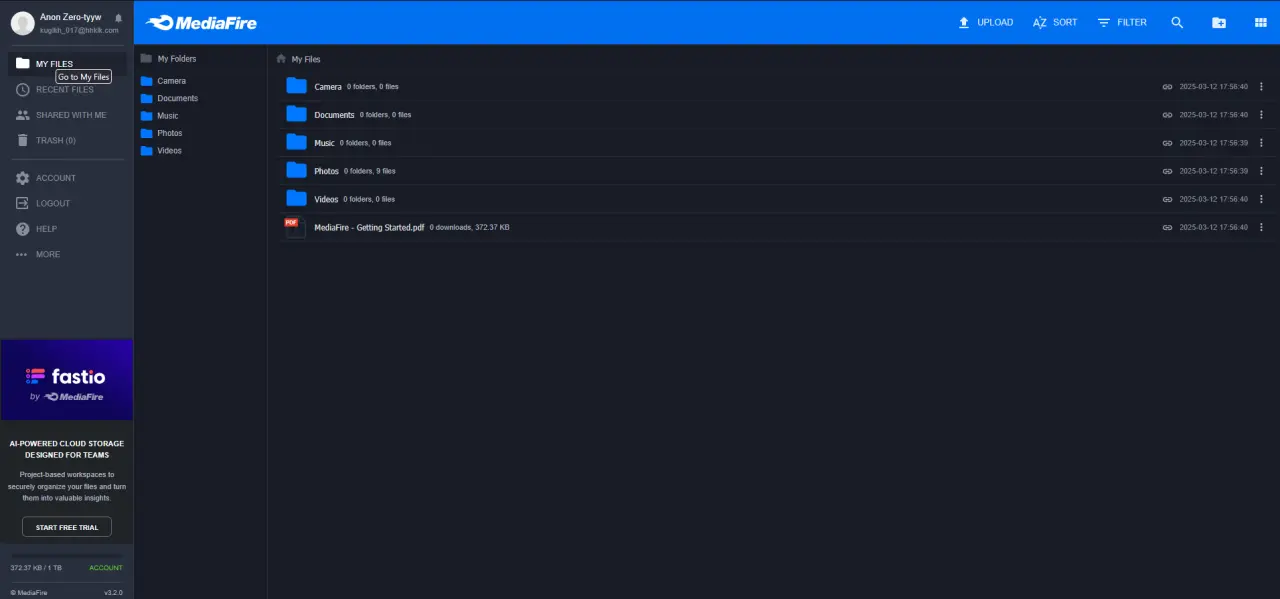Open the Camera folder name in the list
The image size is (1280, 599).
coord(328,87)
